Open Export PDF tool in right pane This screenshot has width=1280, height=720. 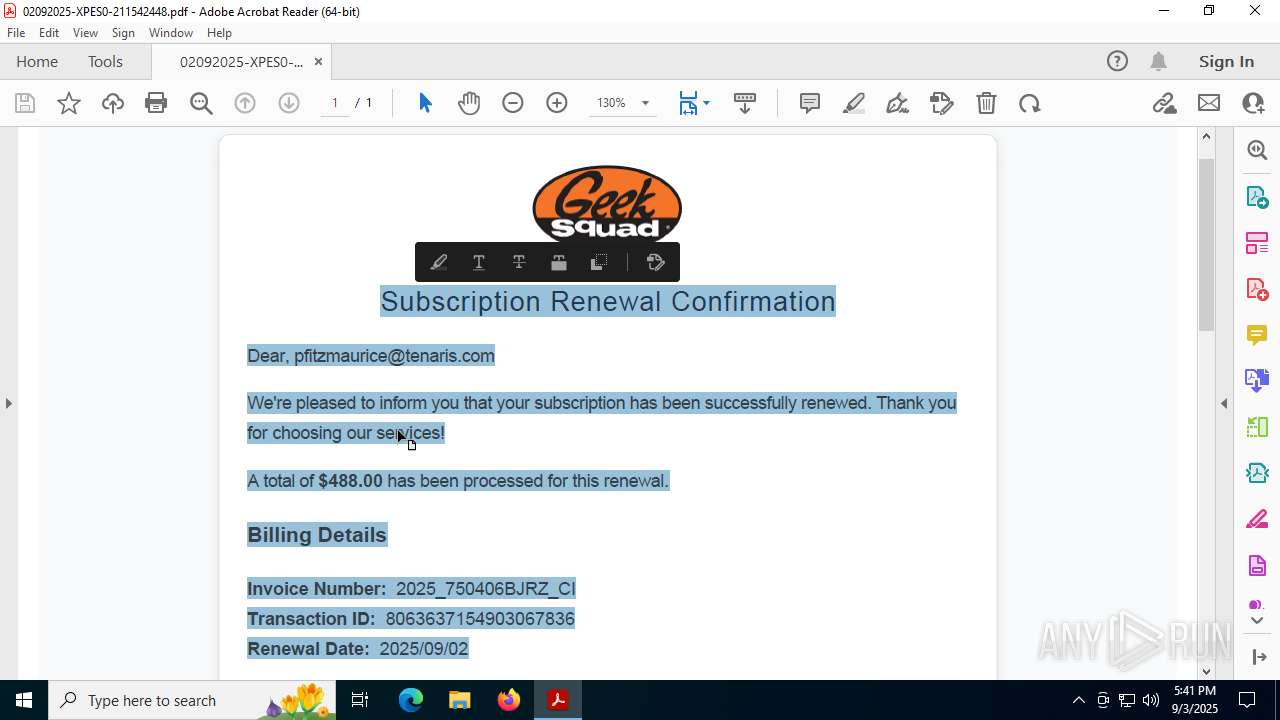pyautogui.click(x=1257, y=196)
